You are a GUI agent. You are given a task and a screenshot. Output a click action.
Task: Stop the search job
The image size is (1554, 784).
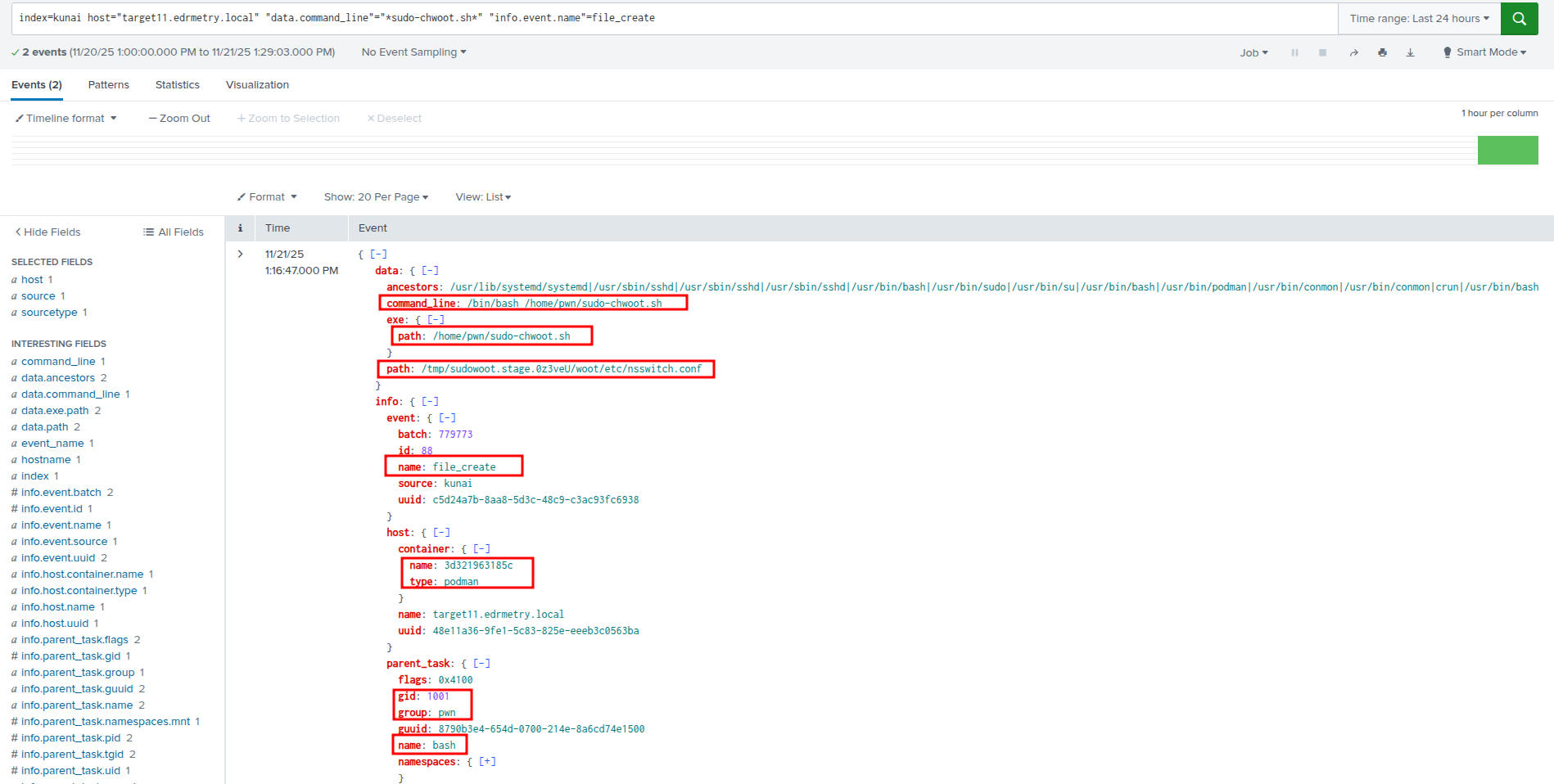click(x=1322, y=52)
